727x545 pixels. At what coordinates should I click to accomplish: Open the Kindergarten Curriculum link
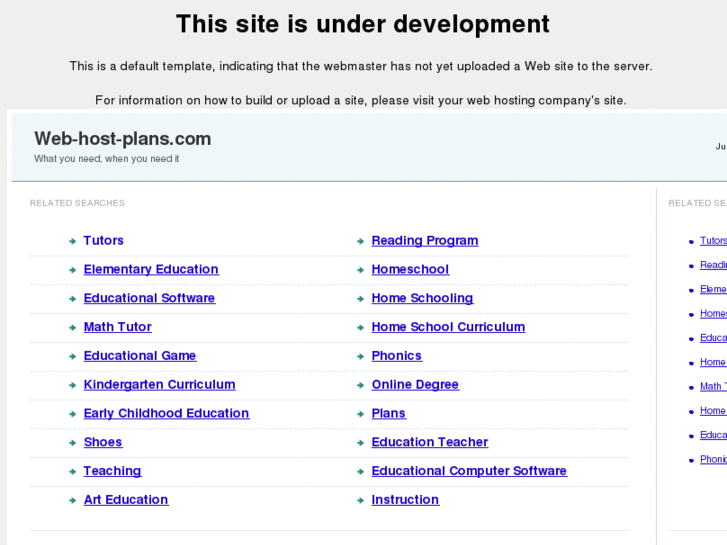[159, 385]
